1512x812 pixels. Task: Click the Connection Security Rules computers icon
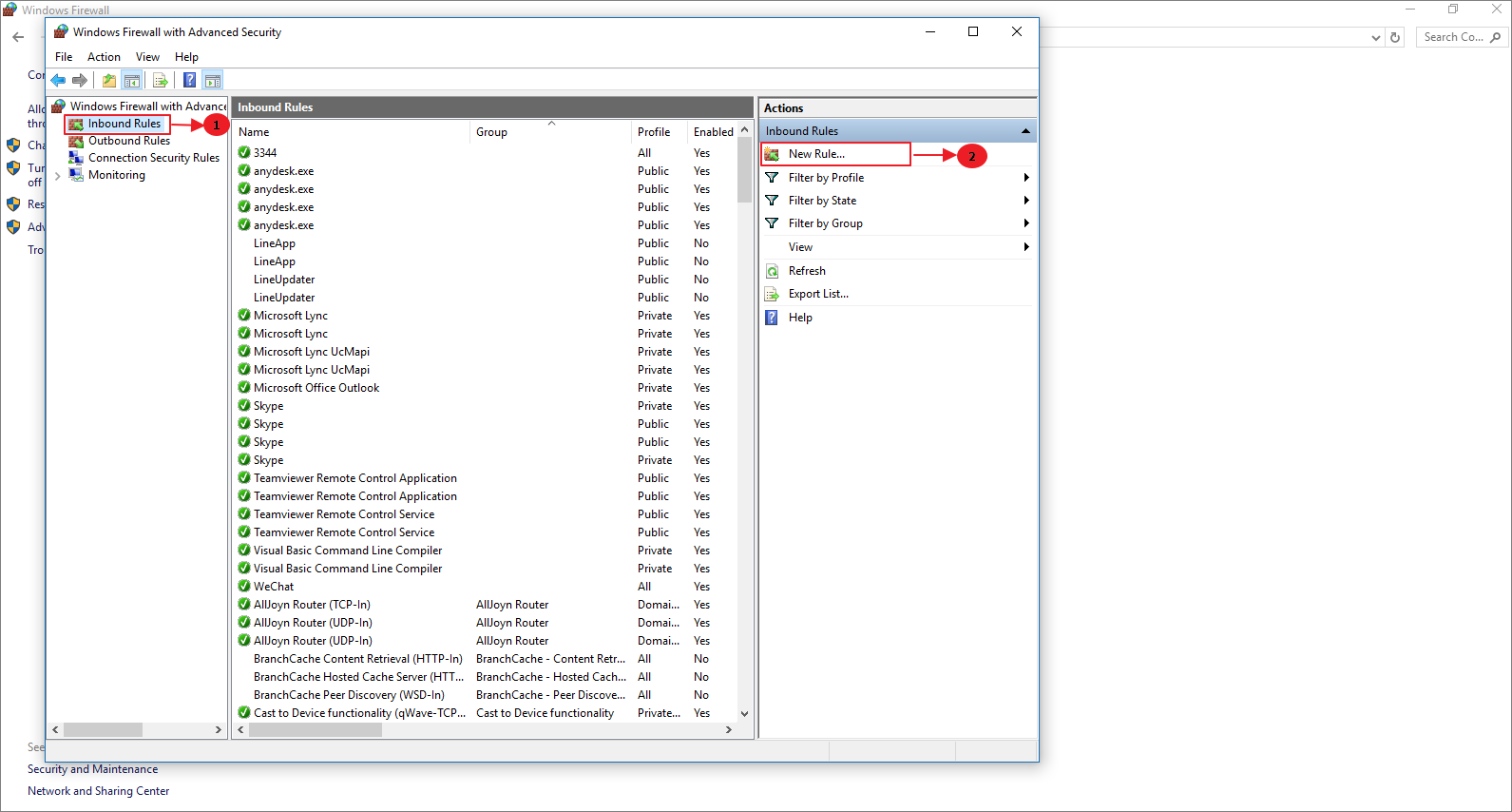(x=76, y=158)
